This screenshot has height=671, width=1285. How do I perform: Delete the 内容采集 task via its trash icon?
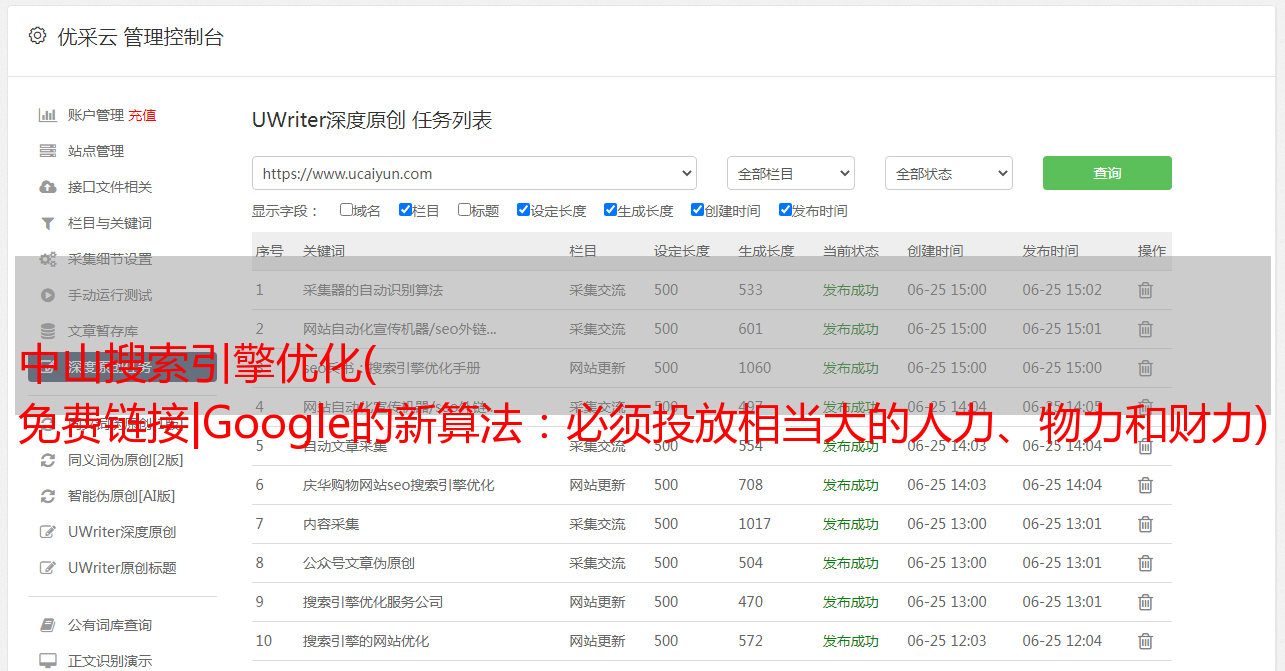click(1145, 524)
